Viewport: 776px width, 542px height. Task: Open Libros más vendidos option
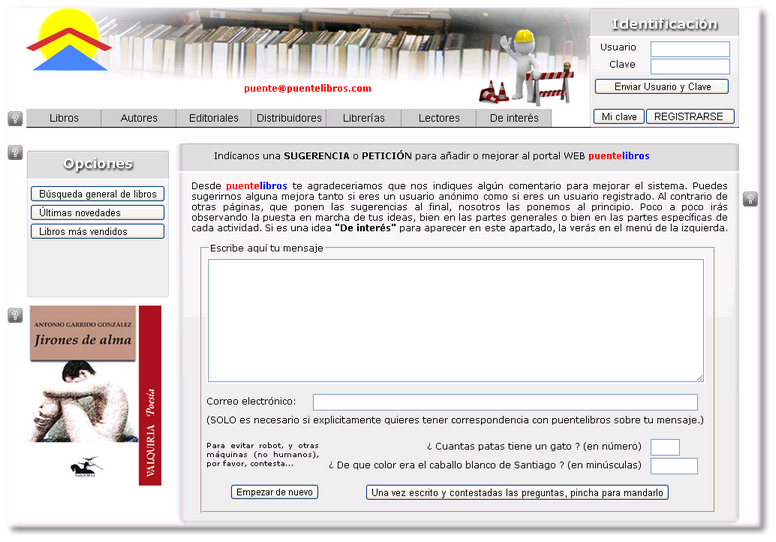tap(97, 232)
